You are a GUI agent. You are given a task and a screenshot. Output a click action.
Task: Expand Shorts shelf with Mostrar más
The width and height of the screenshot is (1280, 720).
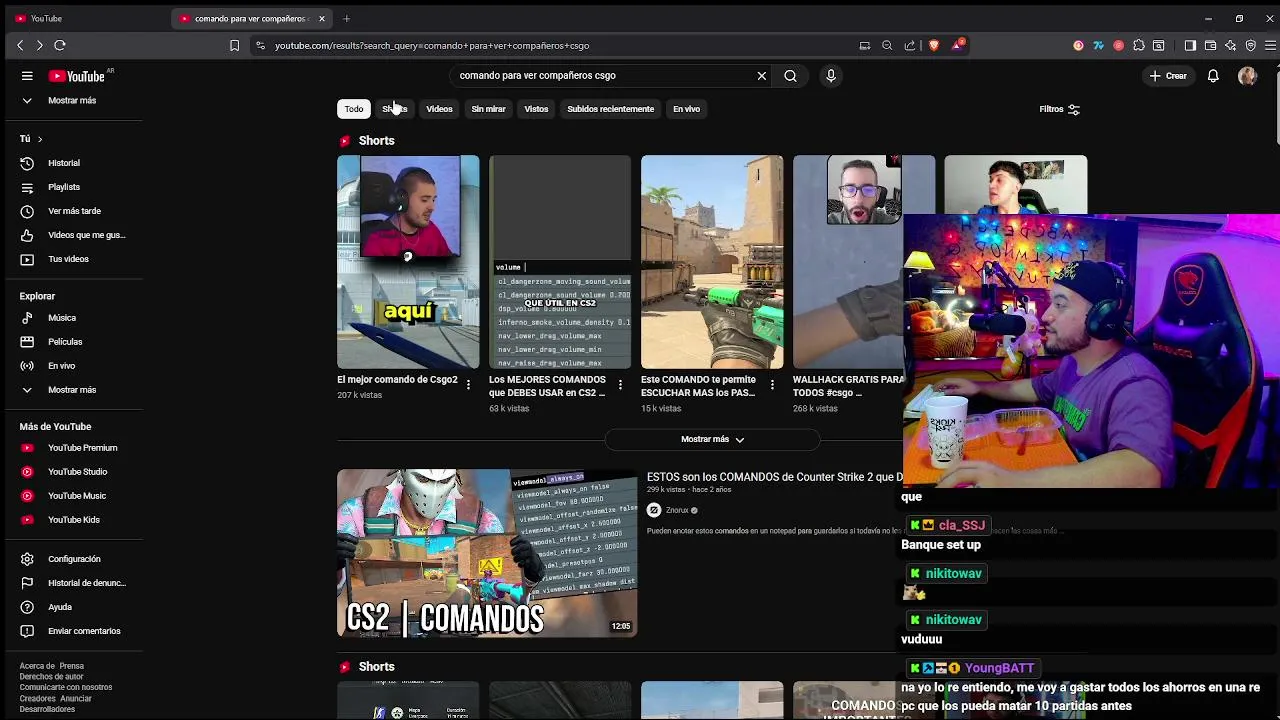click(712, 439)
